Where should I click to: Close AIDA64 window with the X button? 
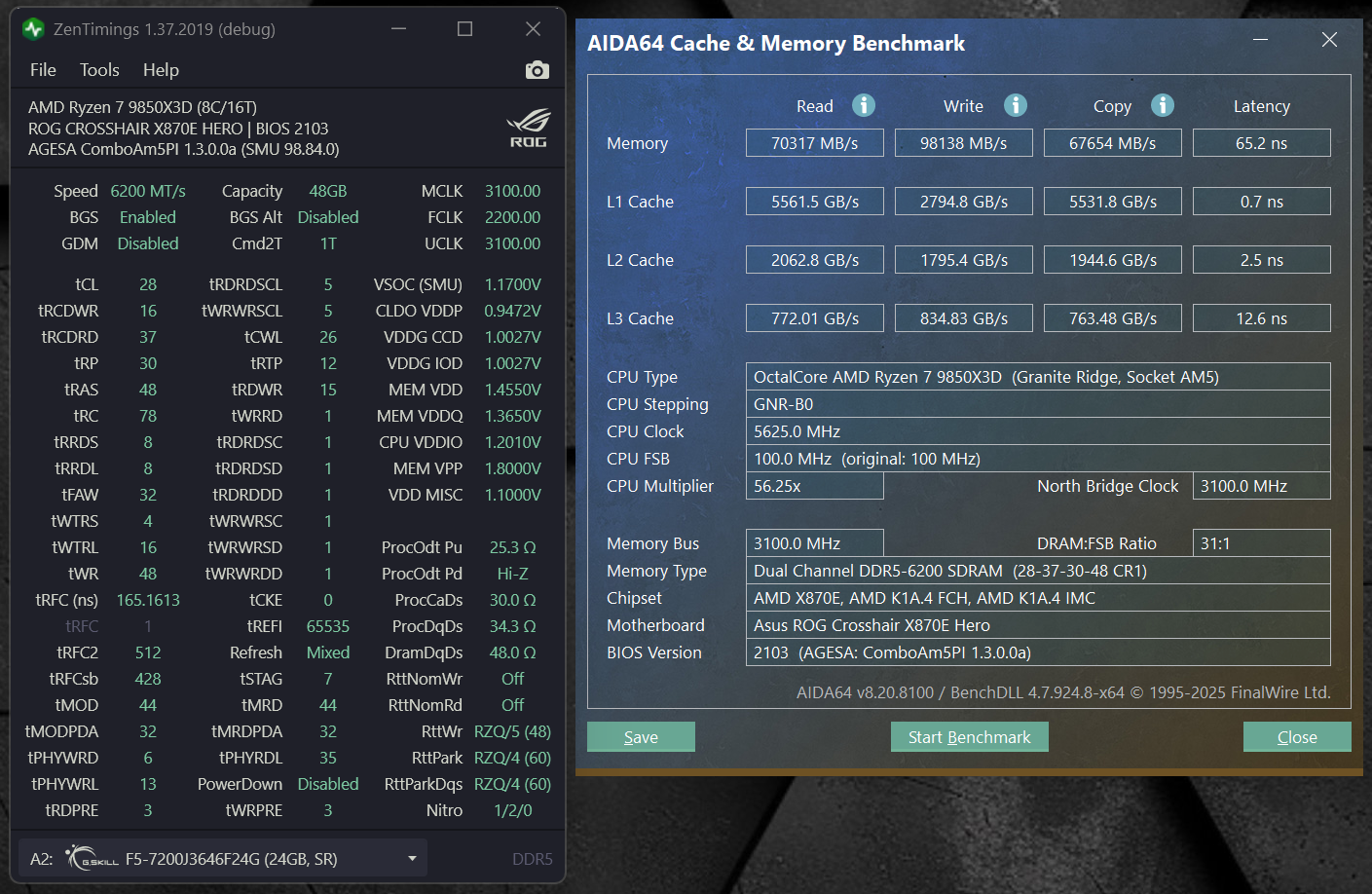pos(1329,40)
